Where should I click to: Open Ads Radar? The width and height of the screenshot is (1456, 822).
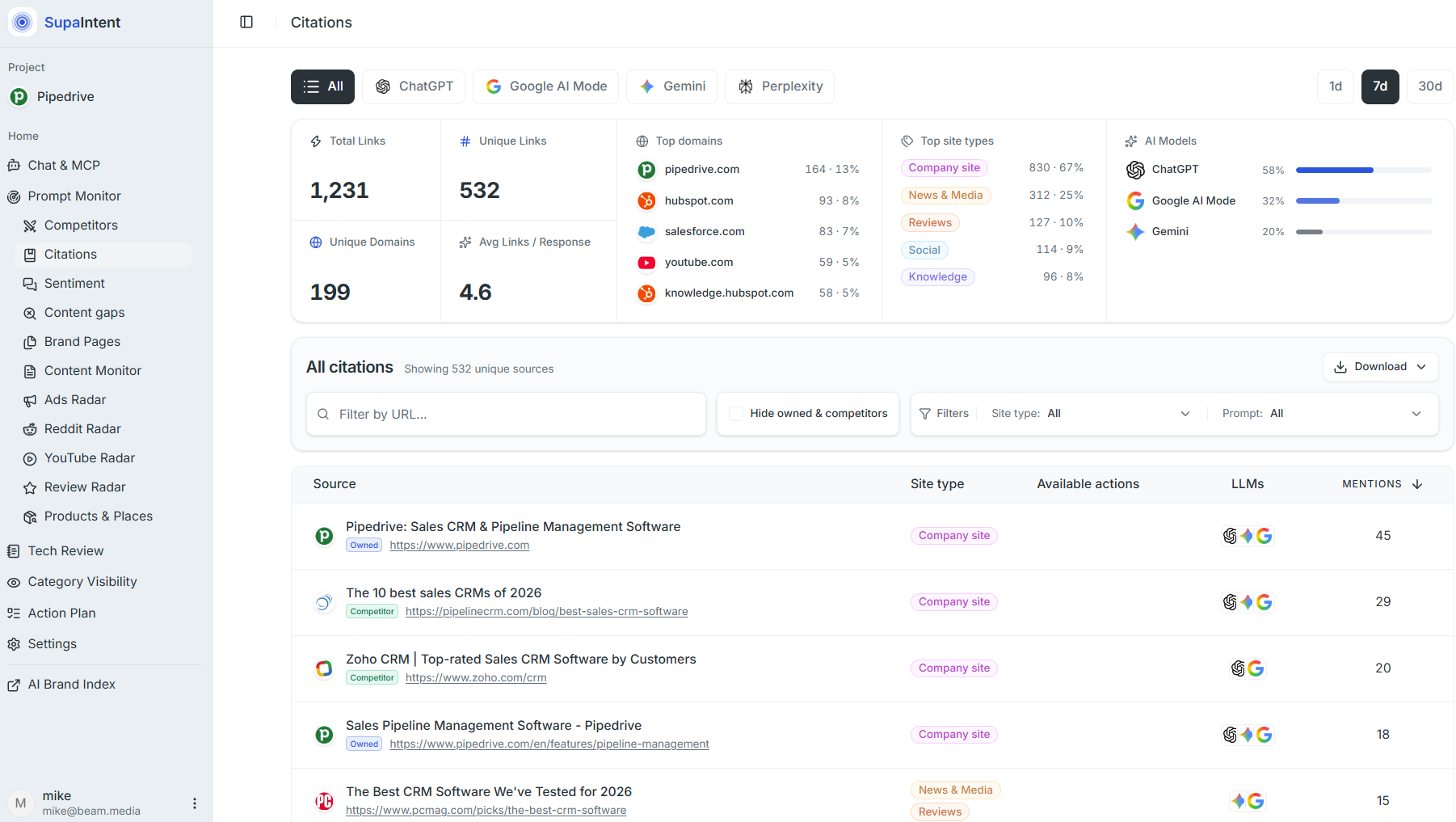coord(75,399)
